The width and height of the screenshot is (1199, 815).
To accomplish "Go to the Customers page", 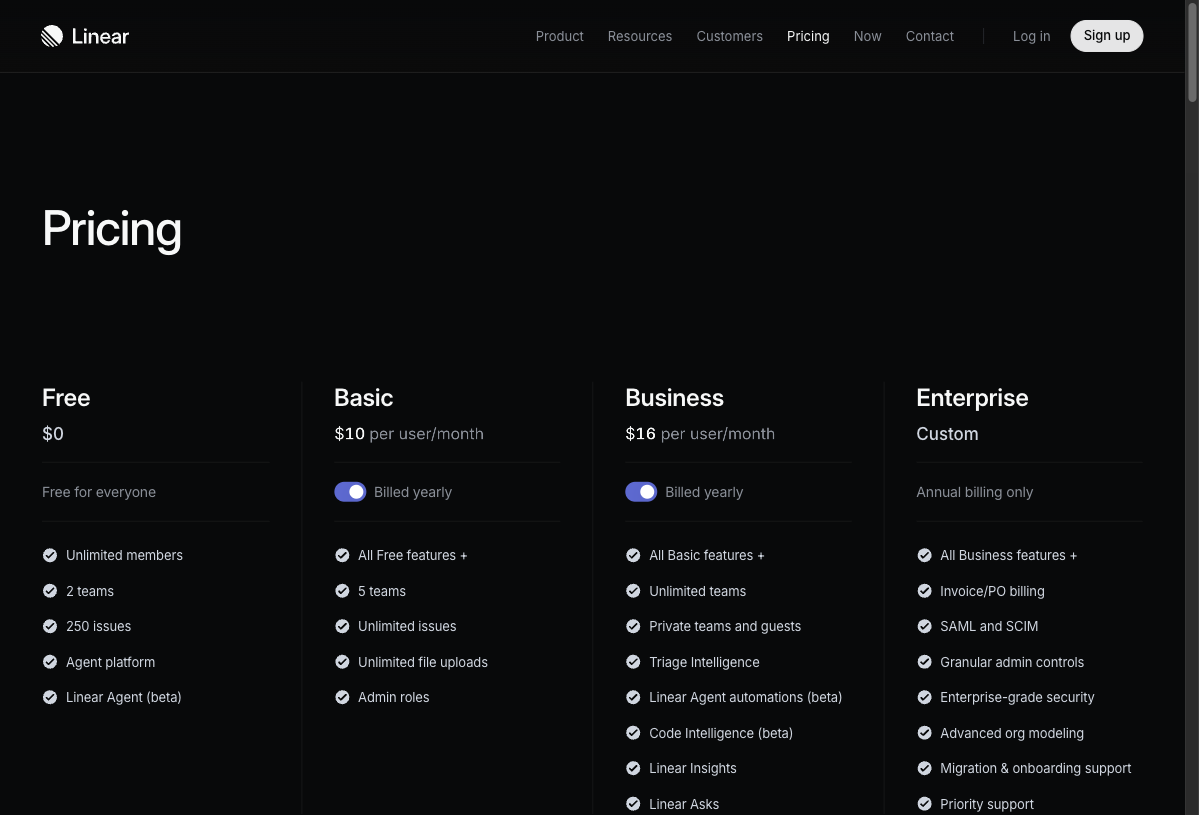I will coord(729,36).
